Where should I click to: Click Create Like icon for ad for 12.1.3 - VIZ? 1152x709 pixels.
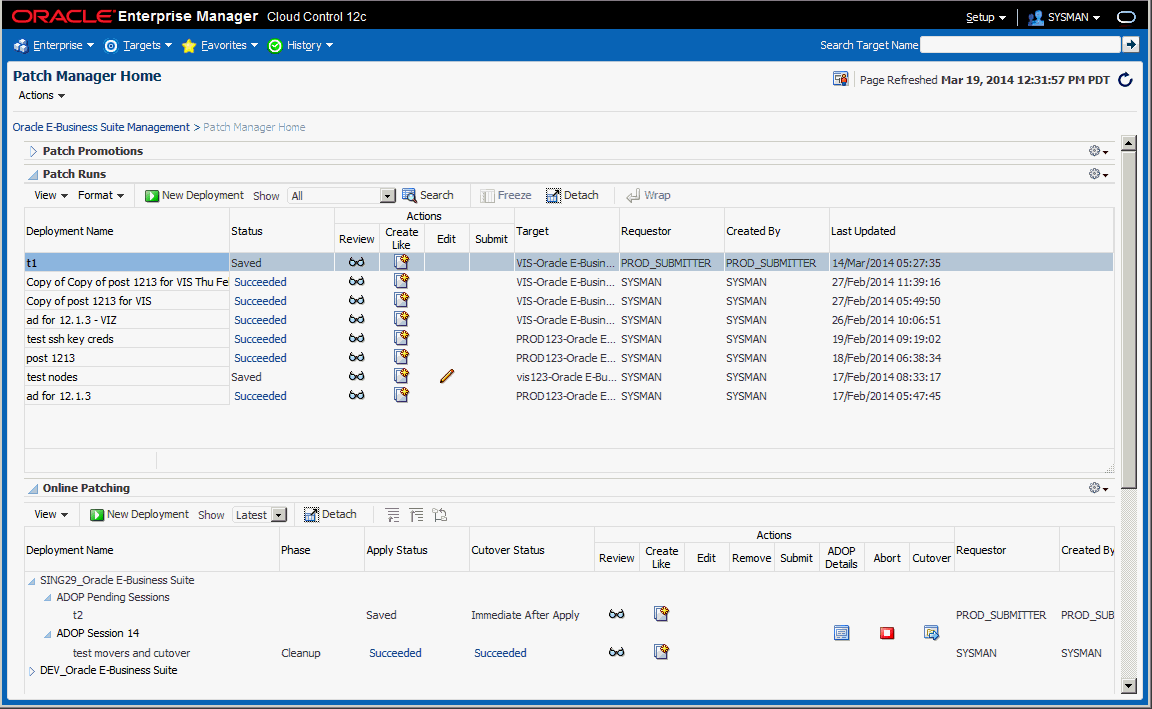click(401, 319)
